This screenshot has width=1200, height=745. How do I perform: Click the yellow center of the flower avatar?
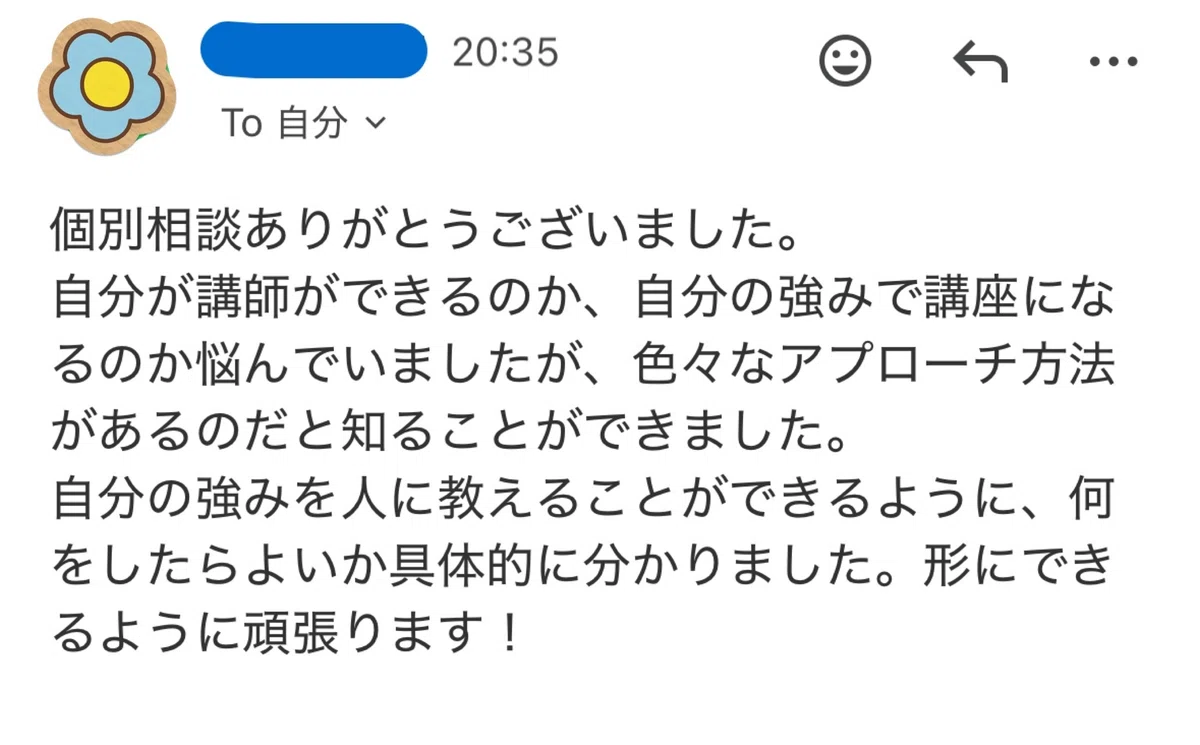tap(106, 84)
